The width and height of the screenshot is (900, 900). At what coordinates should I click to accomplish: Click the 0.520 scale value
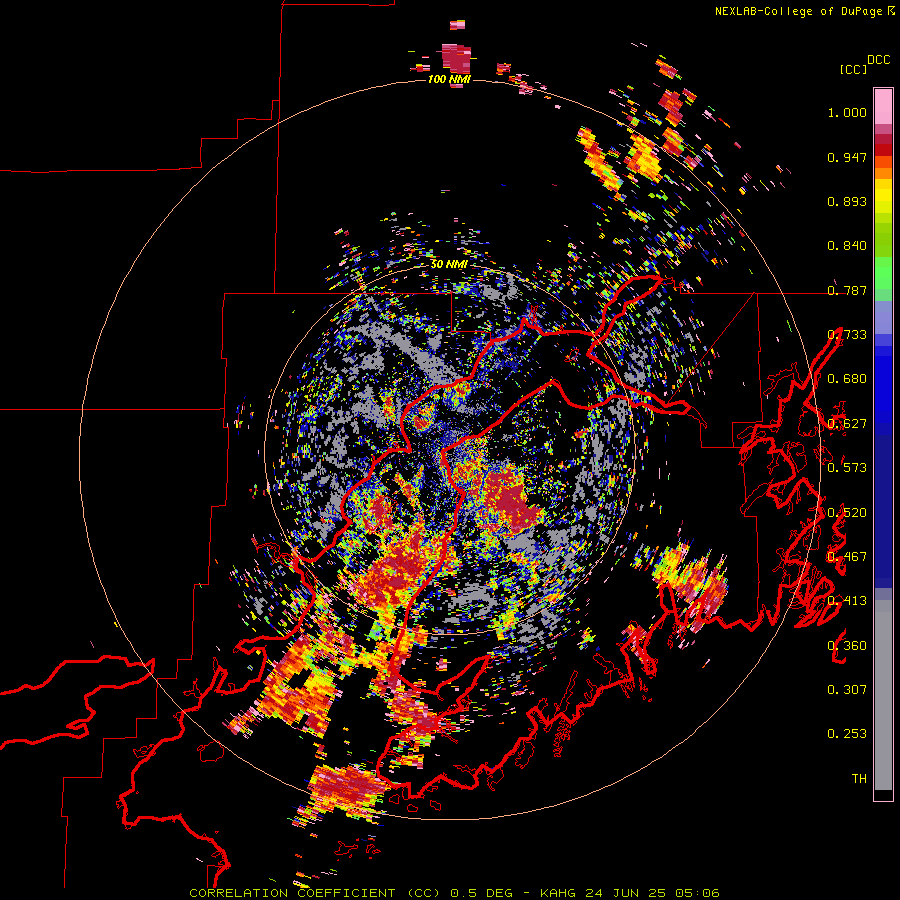click(x=847, y=513)
